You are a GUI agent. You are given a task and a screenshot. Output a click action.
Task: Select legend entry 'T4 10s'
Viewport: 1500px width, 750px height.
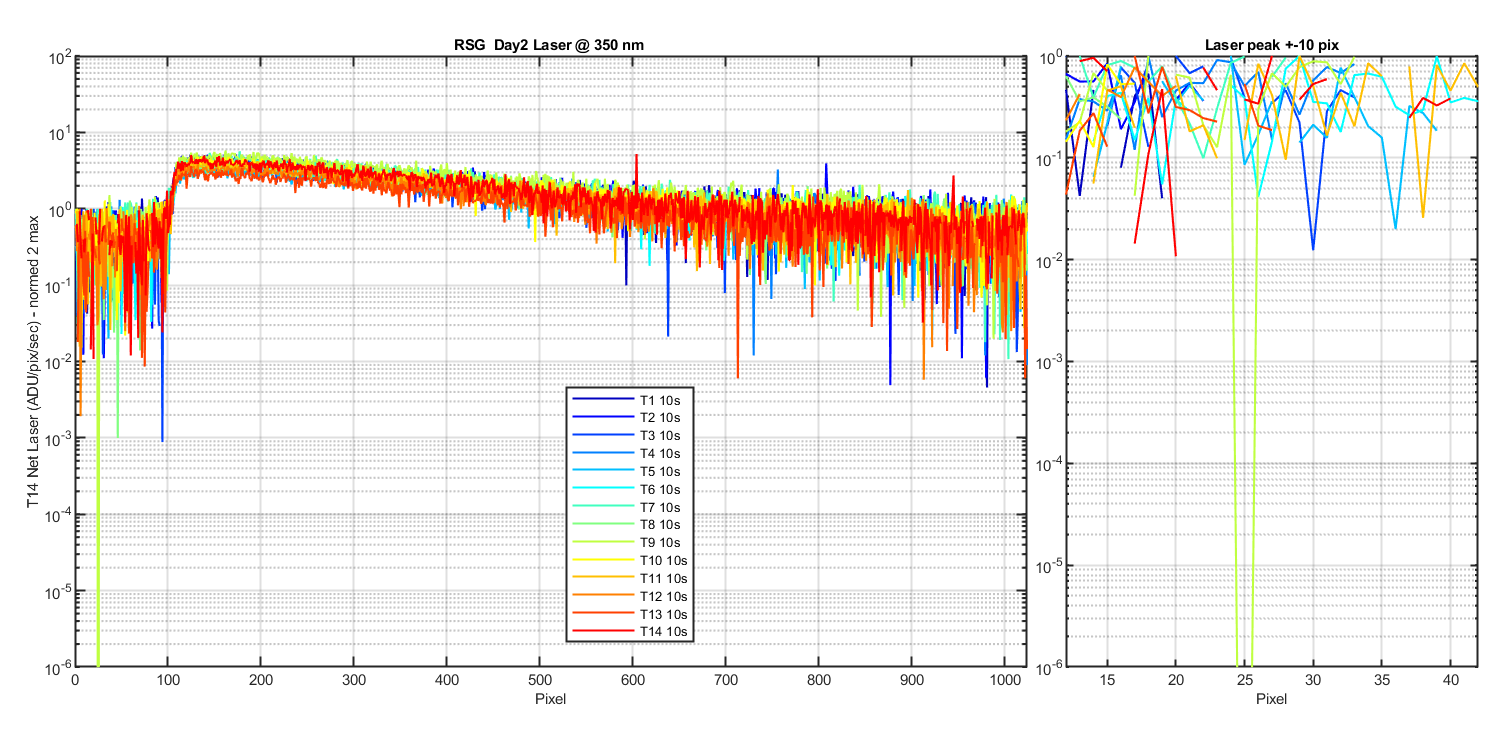(x=632, y=453)
